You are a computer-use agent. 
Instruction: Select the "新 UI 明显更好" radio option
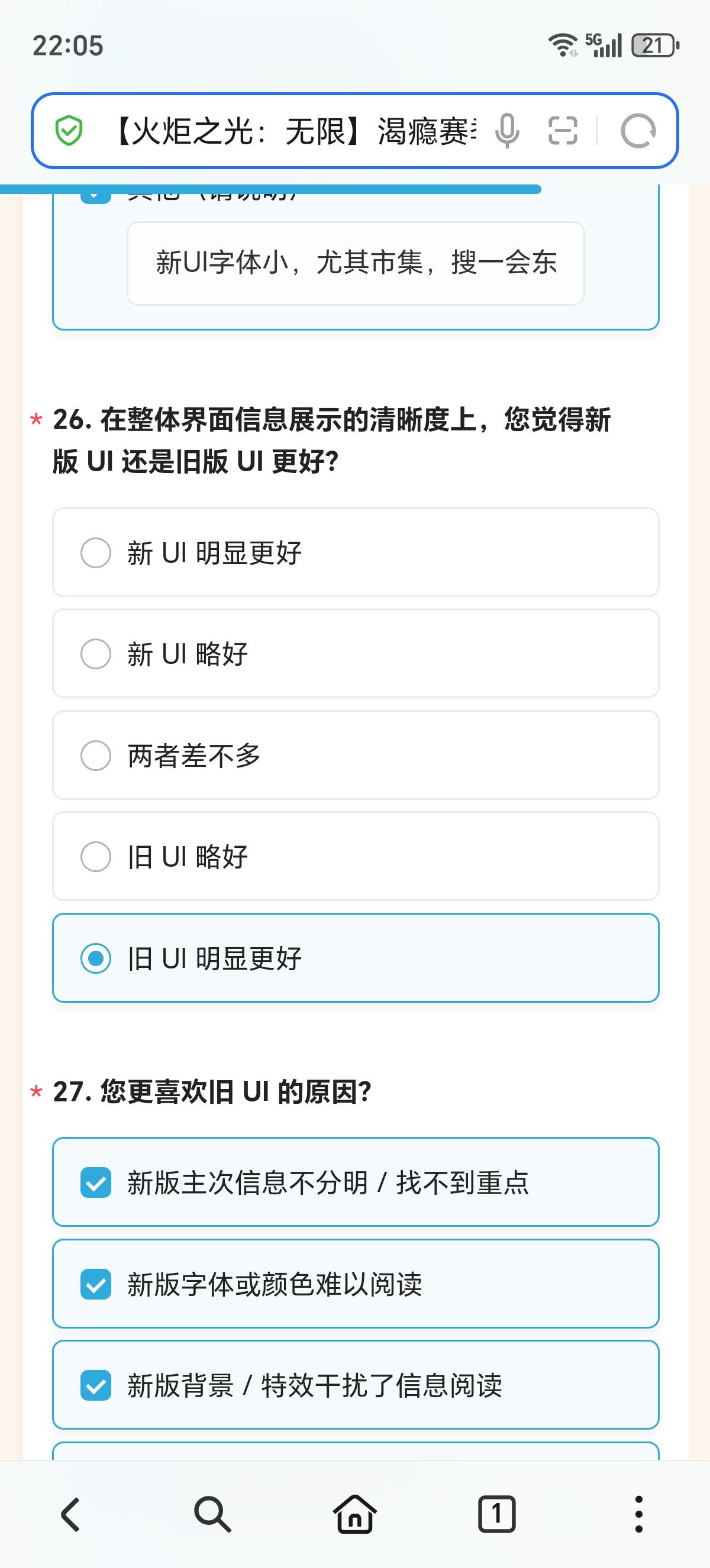[x=96, y=553]
